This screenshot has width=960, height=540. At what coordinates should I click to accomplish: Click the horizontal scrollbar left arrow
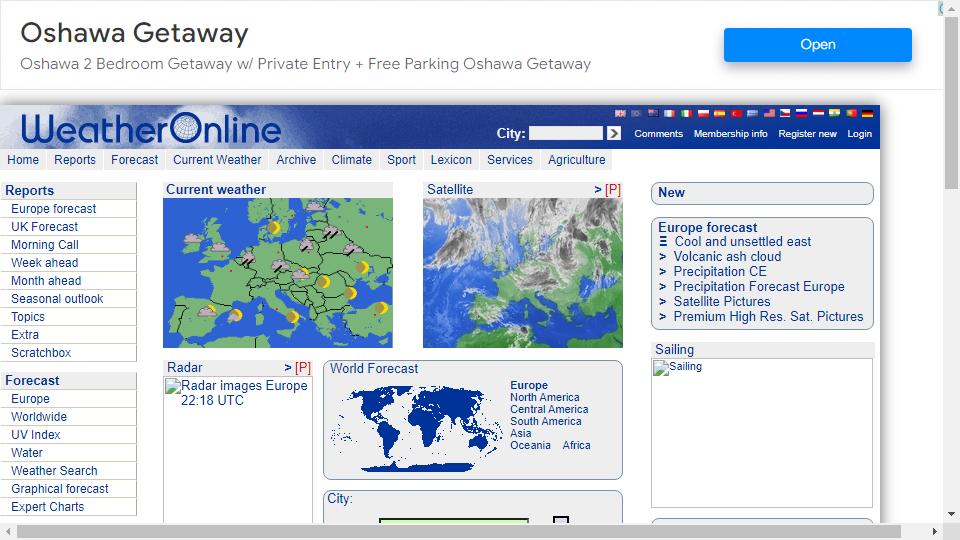(8, 531)
